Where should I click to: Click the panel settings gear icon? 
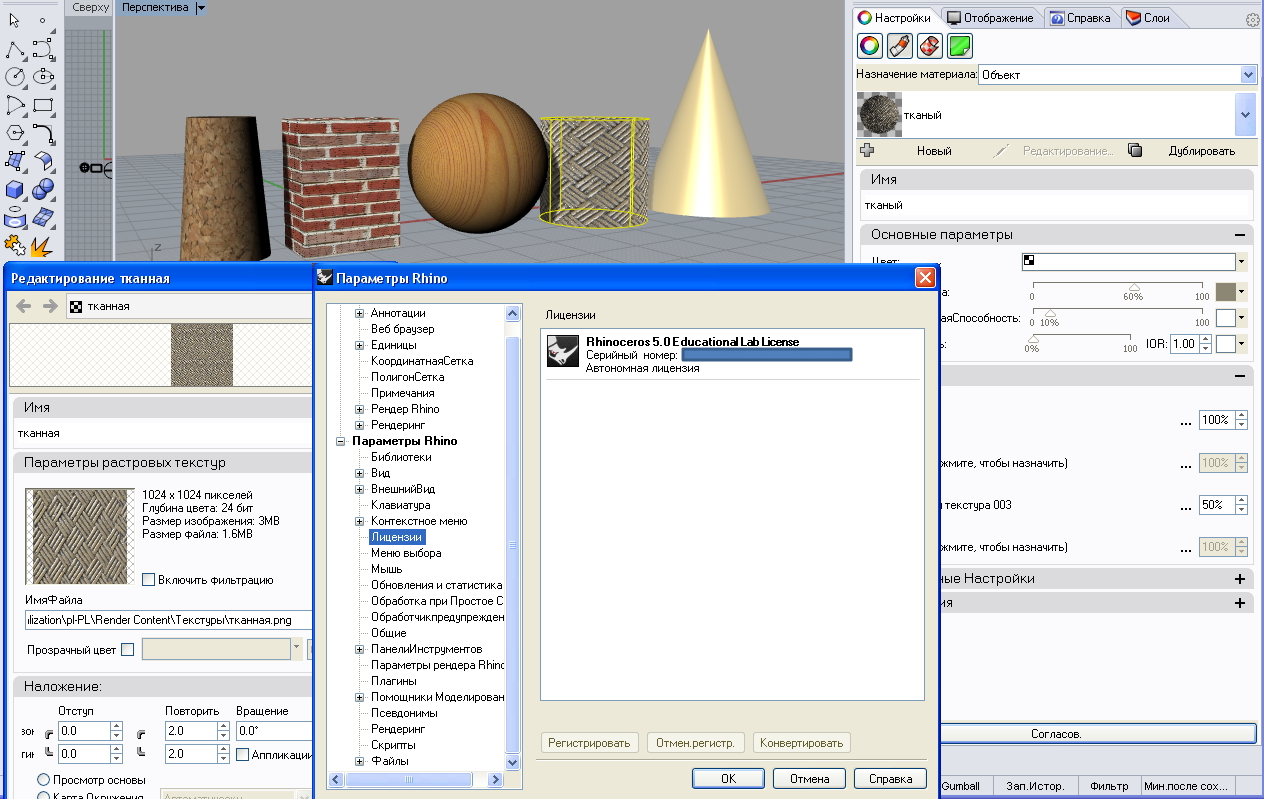click(x=1252, y=19)
